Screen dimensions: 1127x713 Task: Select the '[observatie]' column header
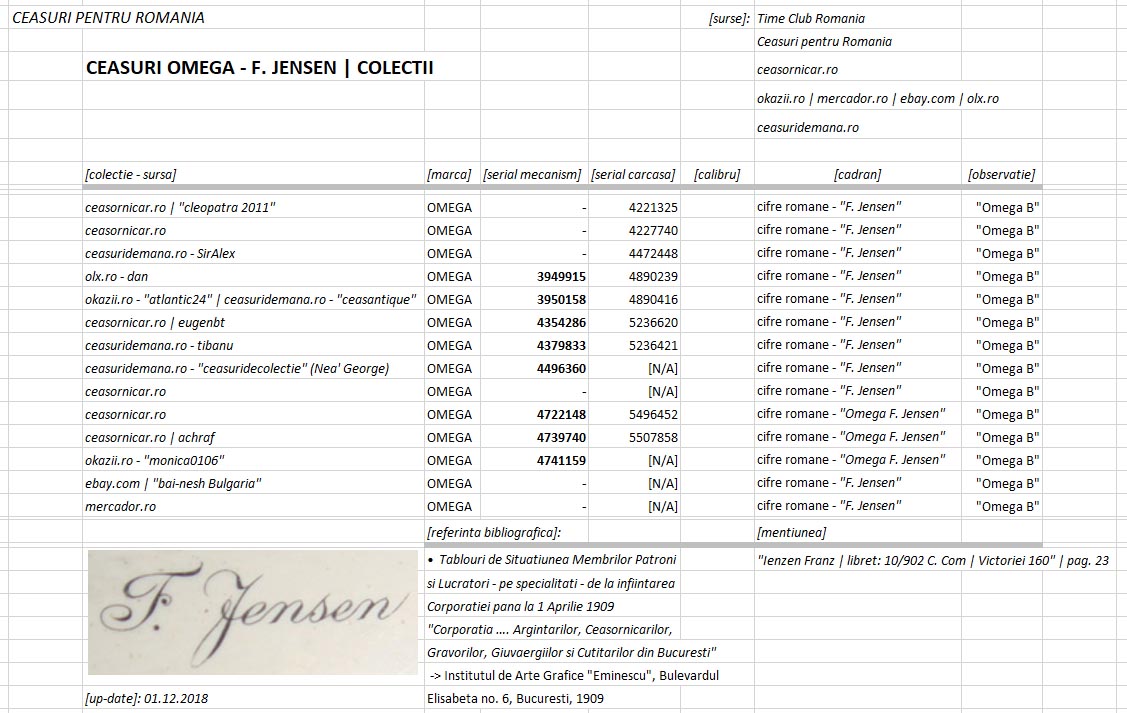coord(1002,174)
